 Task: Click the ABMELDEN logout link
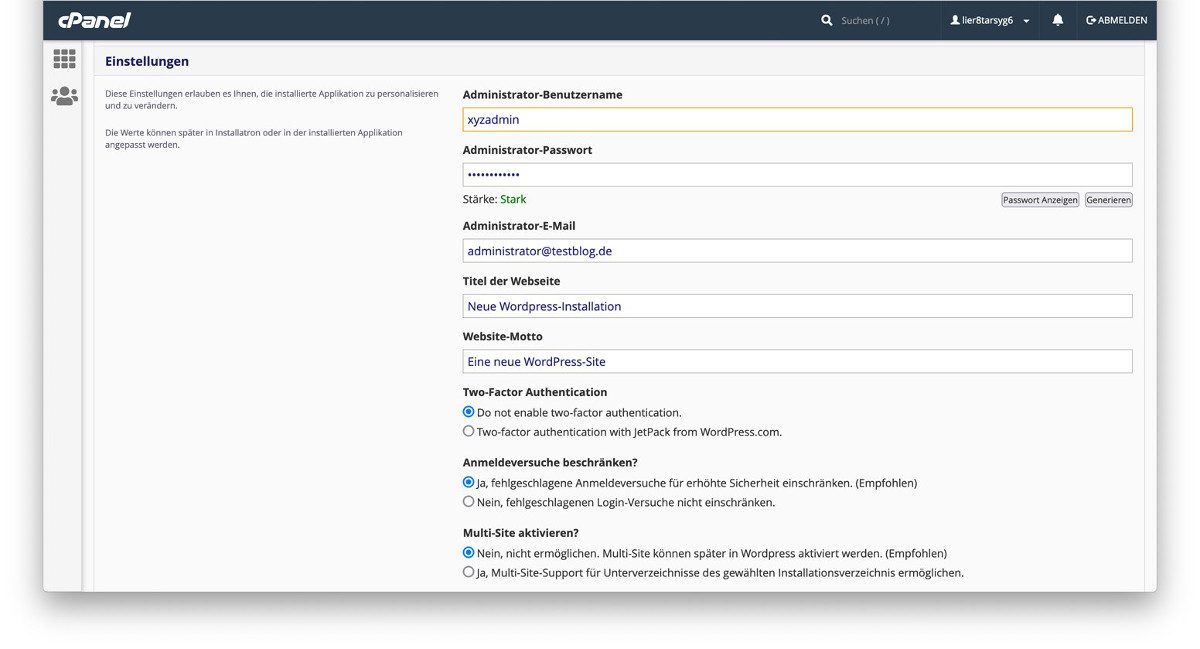(x=1117, y=20)
